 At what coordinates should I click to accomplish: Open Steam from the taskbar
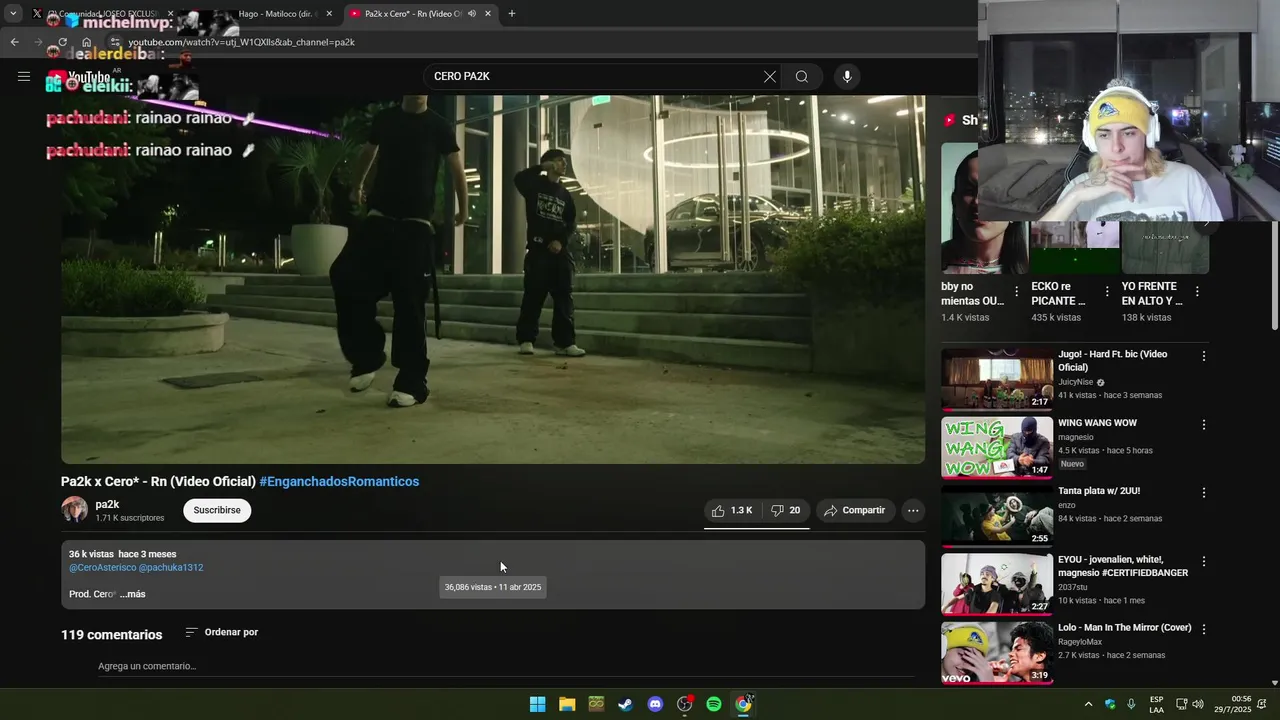[x=625, y=704]
